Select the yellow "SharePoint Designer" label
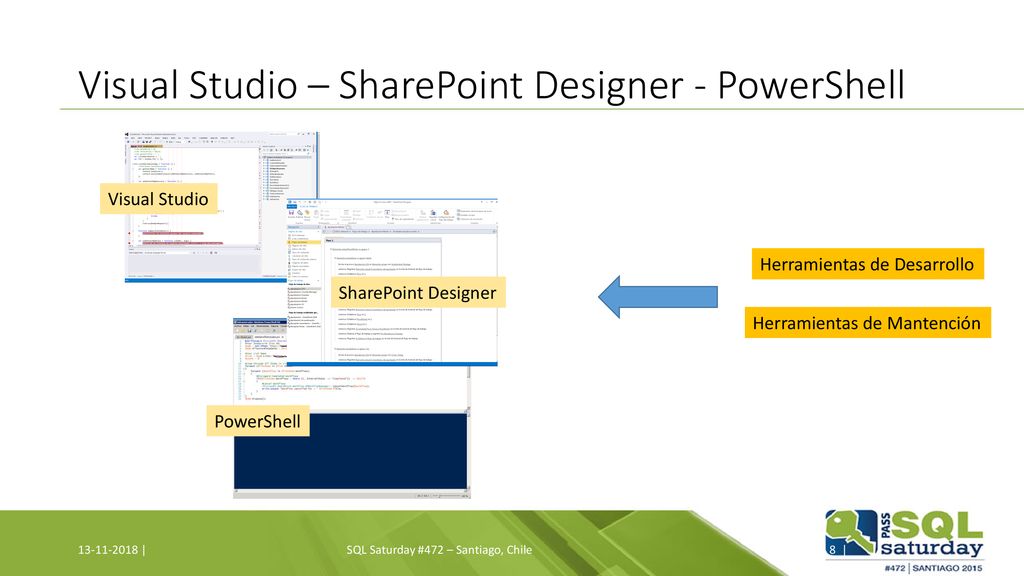This screenshot has width=1024, height=576. [x=417, y=293]
